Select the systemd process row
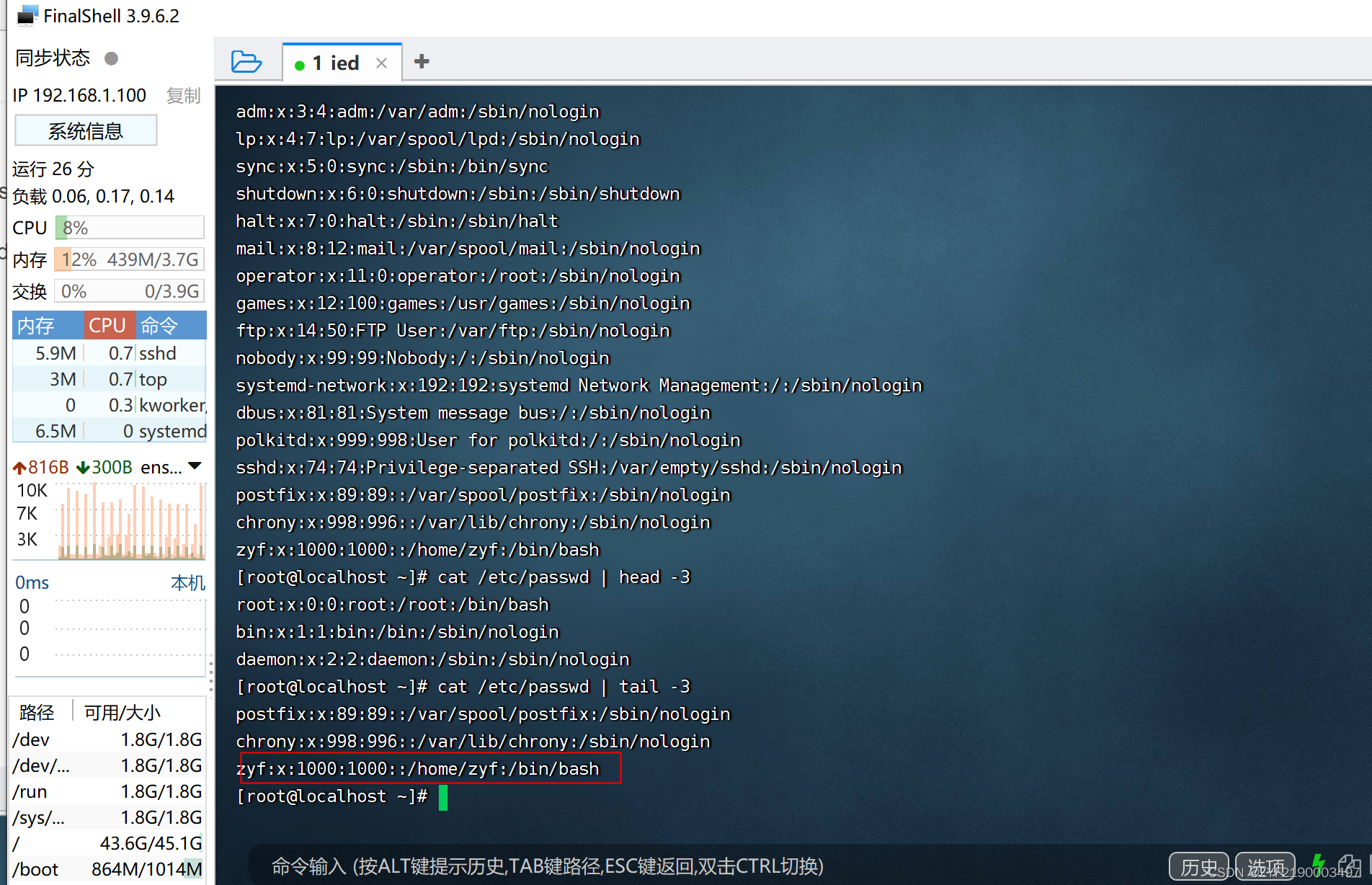The height and width of the screenshot is (885, 1372). (x=110, y=431)
